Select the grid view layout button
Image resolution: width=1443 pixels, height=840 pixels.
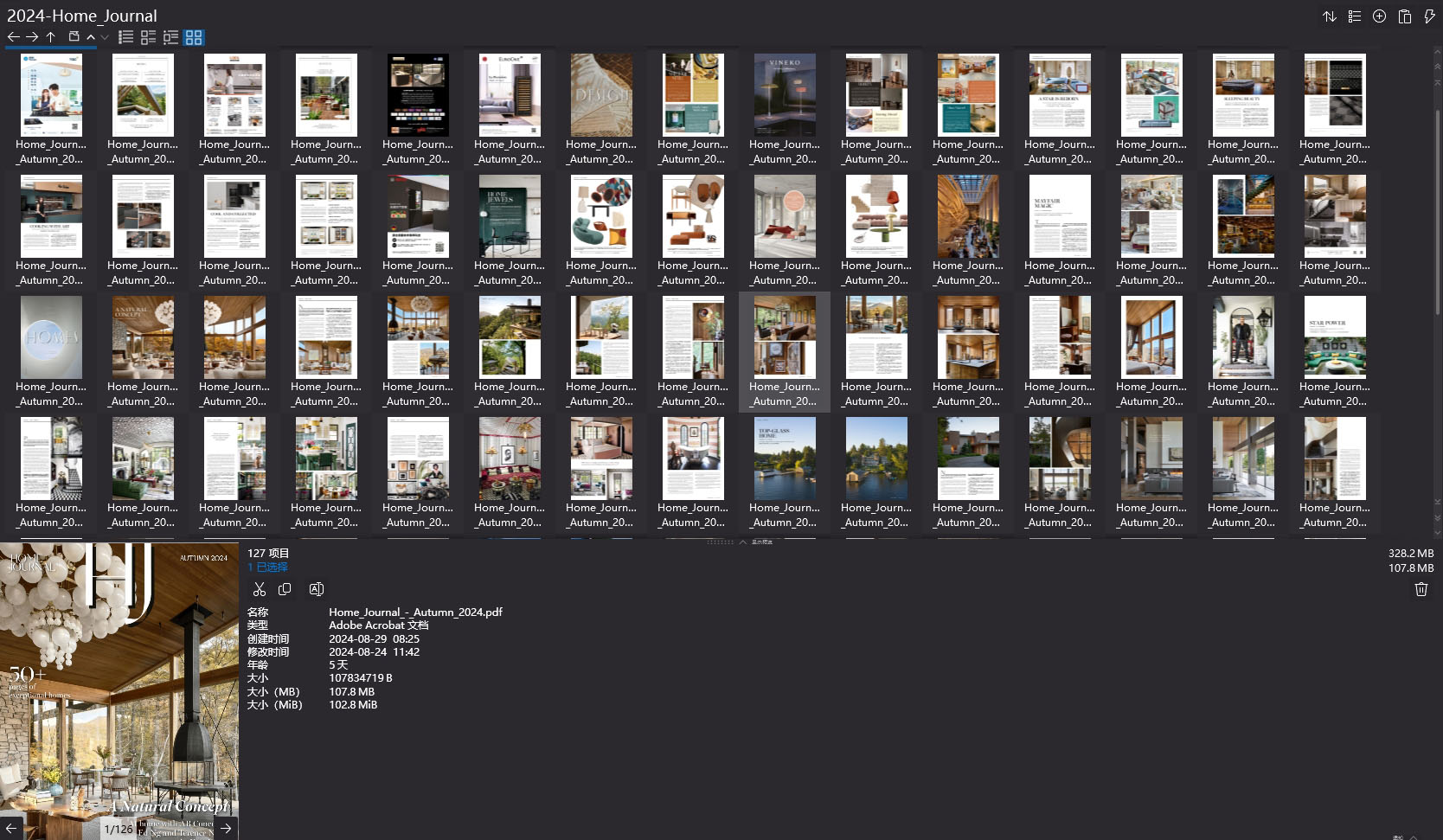pos(194,36)
